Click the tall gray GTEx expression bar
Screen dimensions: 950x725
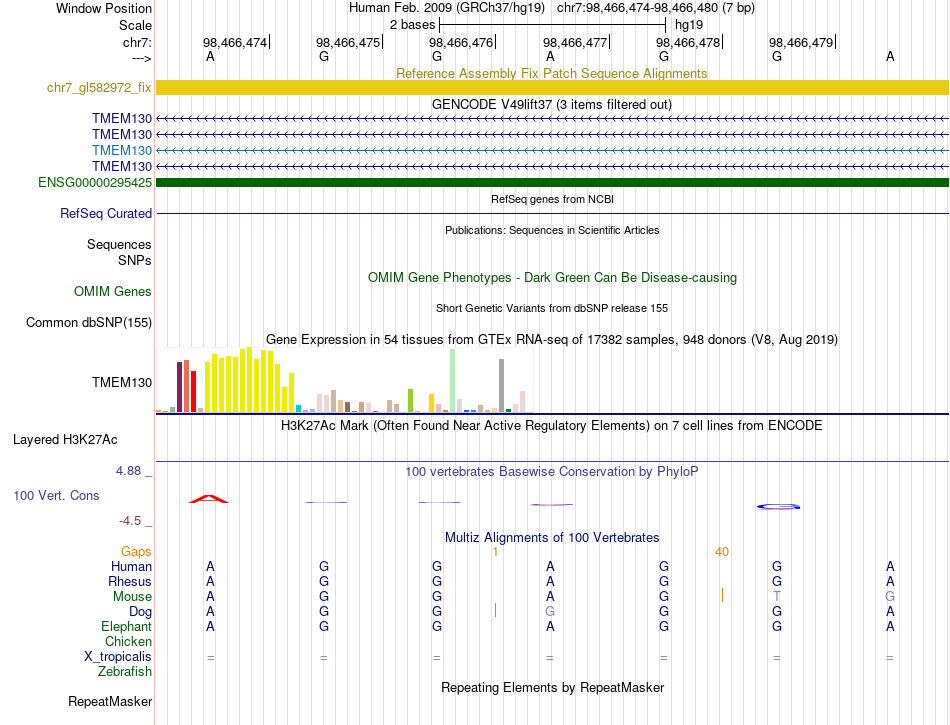click(x=501, y=385)
